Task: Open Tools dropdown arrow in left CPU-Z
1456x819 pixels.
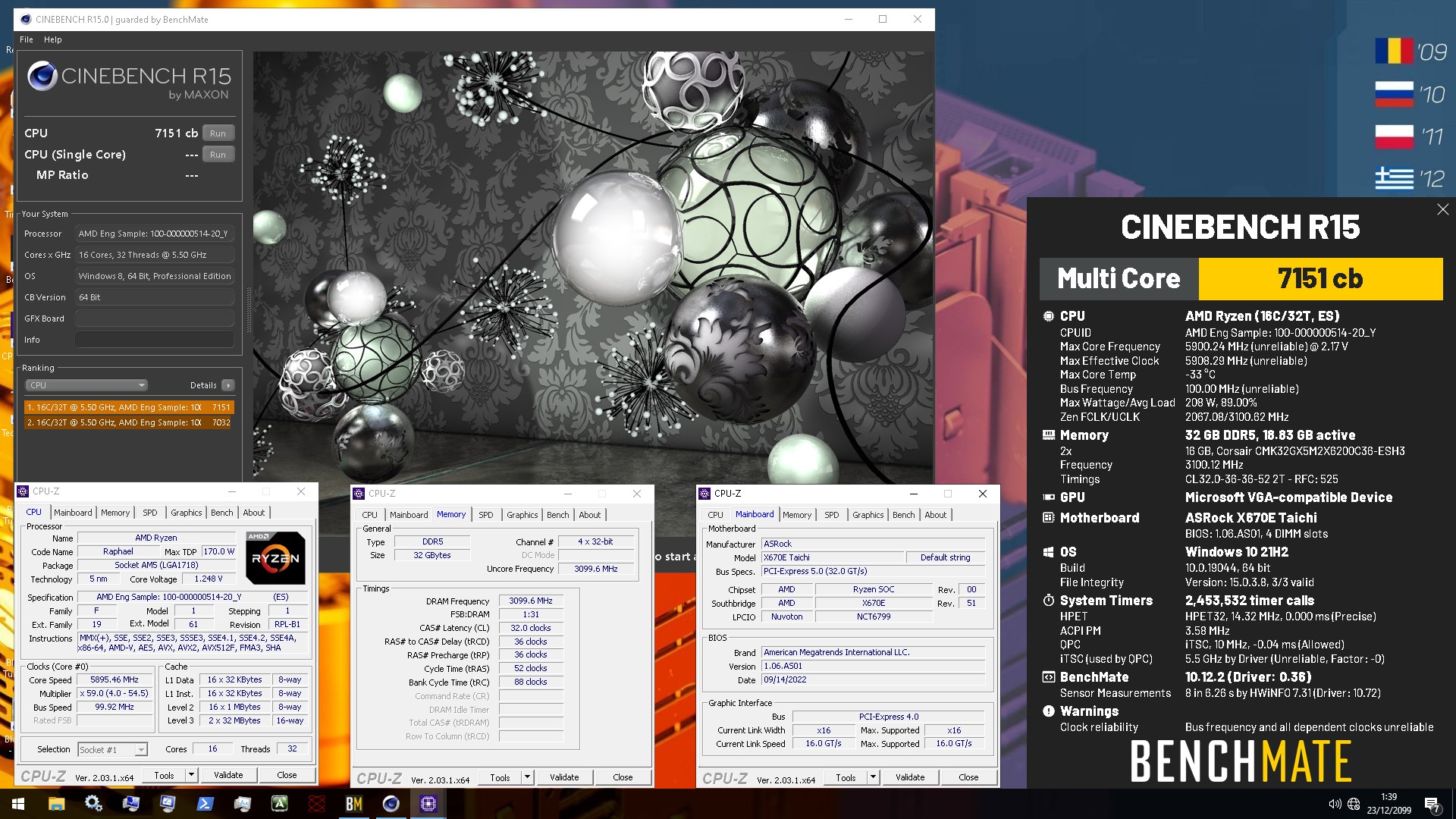Action: [x=191, y=775]
